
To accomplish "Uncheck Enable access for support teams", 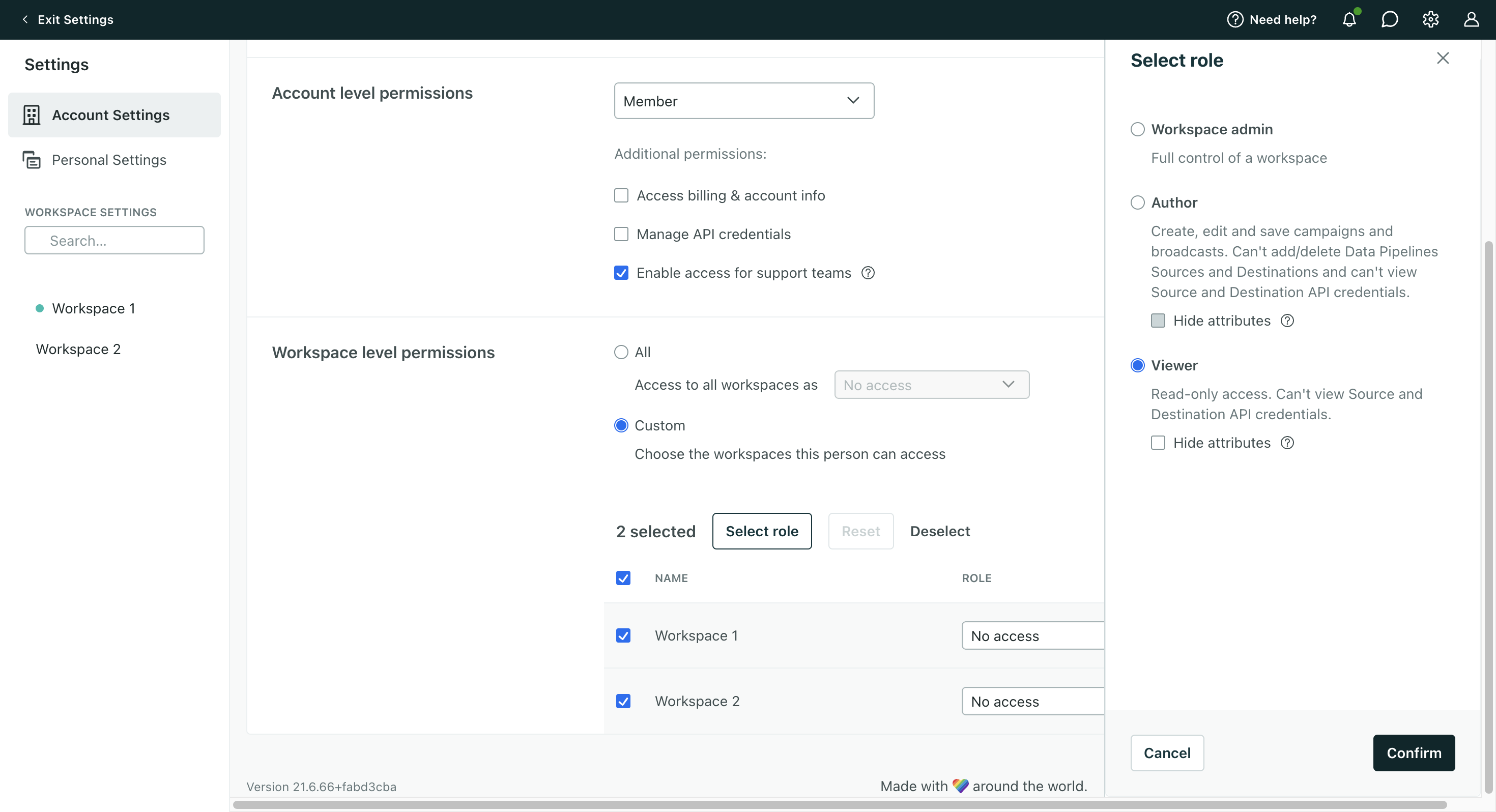I will coord(621,272).
